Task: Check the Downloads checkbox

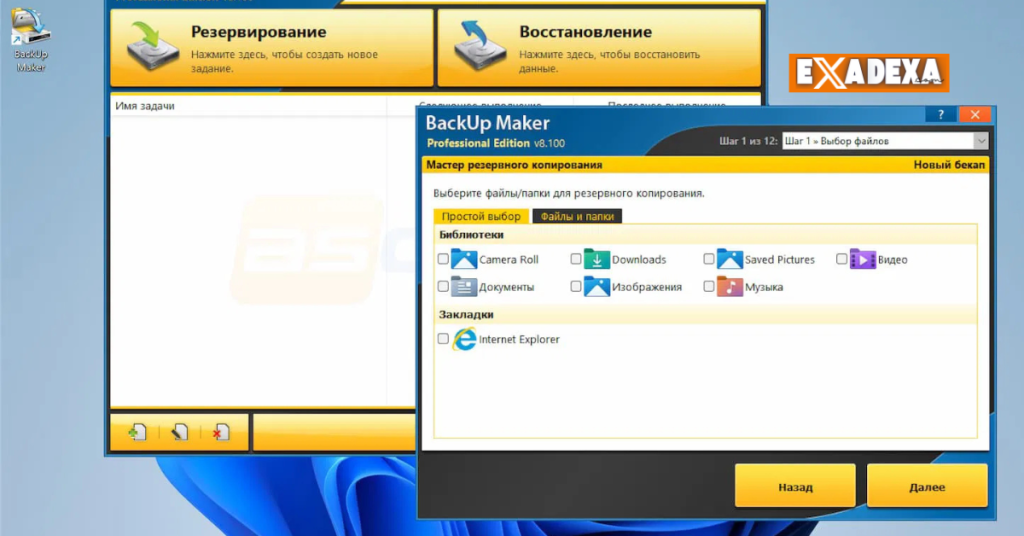Action: point(575,259)
